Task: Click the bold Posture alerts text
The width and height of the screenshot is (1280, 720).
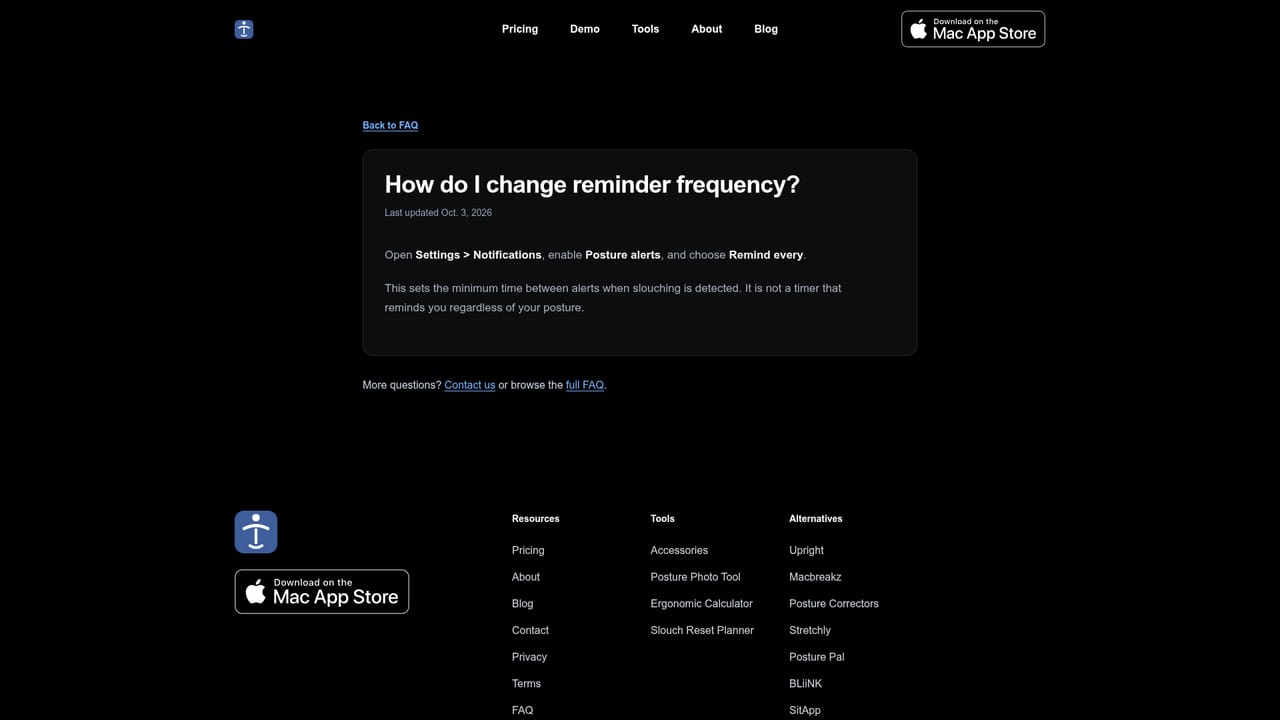Action: pyautogui.click(x=623, y=255)
